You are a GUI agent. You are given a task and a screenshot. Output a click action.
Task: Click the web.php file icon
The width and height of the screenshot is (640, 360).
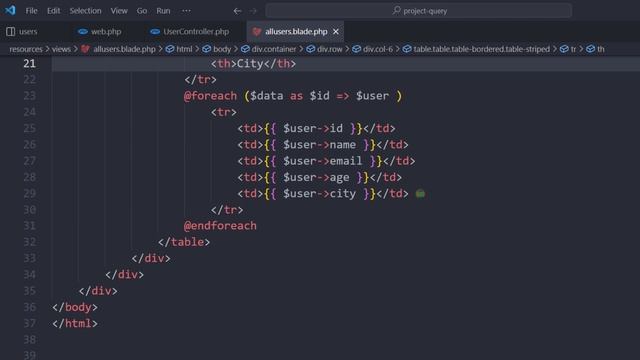83,31
